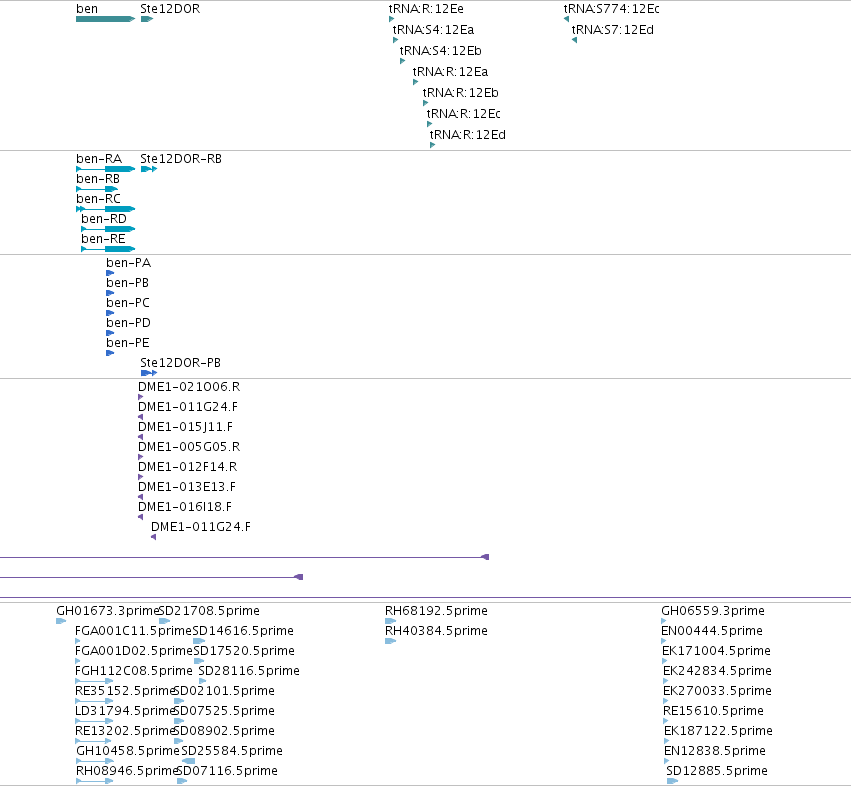
Task: Open the SD07525.5prime EST
Action: 179,721
